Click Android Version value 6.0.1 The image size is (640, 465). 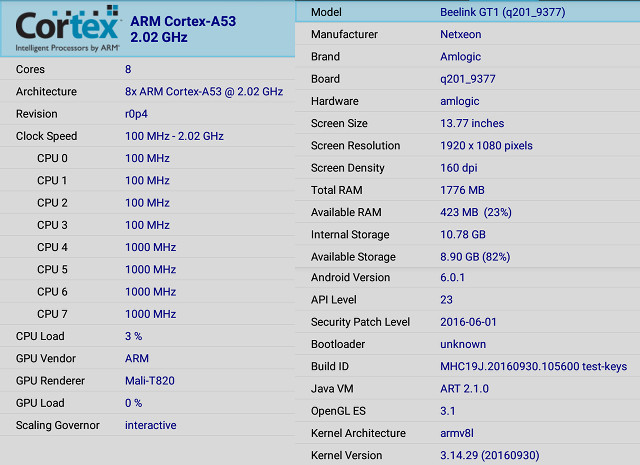[x=452, y=278]
